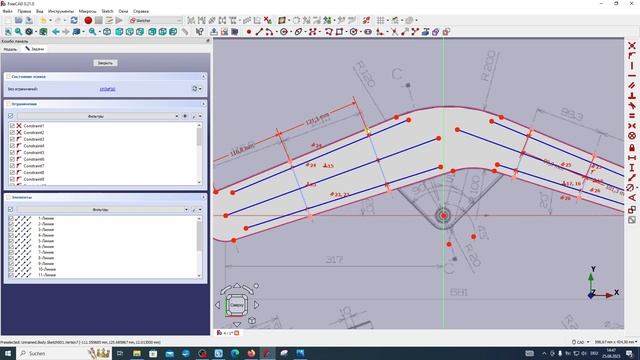Open elements list settings dropdown arrow
The width and height of the screenshot is (640, 360).
(200, 209)
